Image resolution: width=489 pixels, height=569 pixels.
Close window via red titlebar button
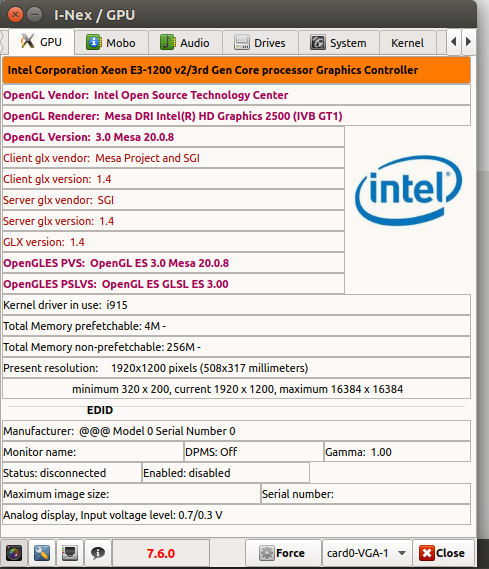point(15,15)
